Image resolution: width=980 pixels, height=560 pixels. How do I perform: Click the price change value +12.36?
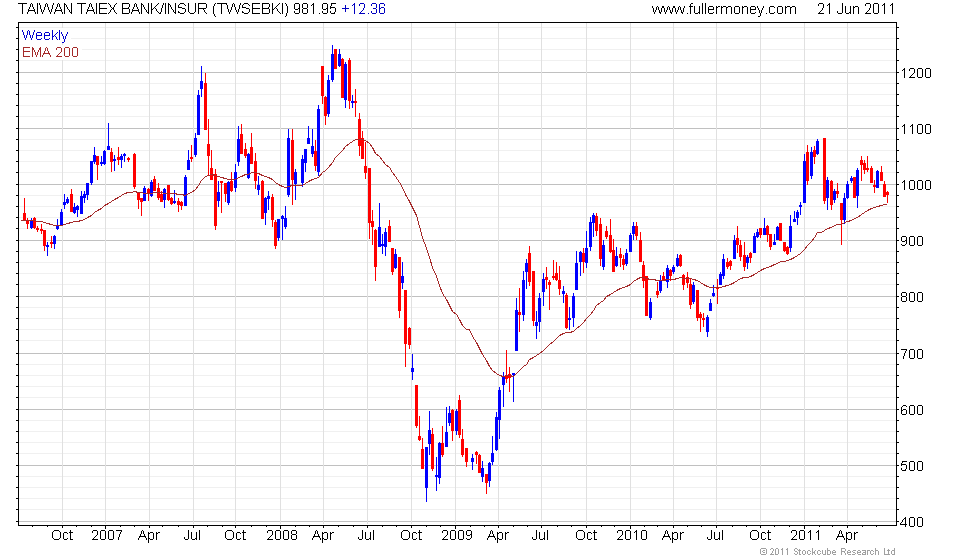(363, 9)
